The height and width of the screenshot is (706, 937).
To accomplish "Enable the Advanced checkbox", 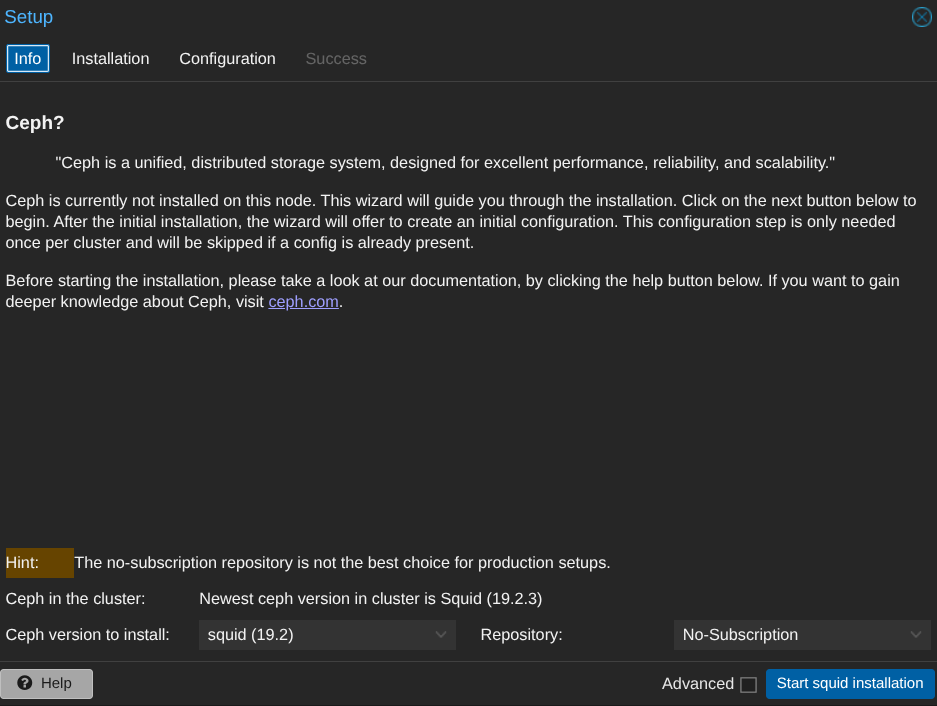I will (x=748, y=685).
